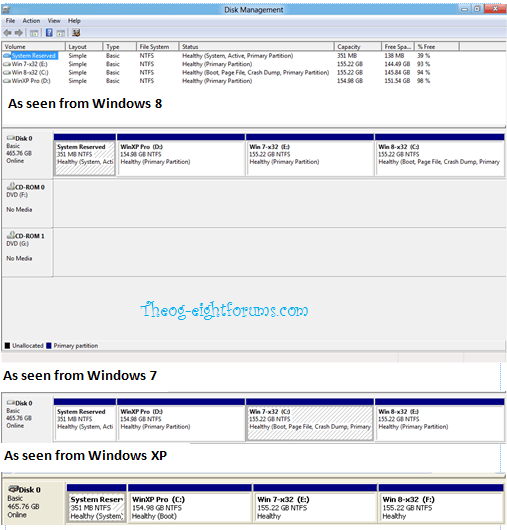Click the last toolbar icon after the separator
507x530 pixels.
(x=76, y=33)
